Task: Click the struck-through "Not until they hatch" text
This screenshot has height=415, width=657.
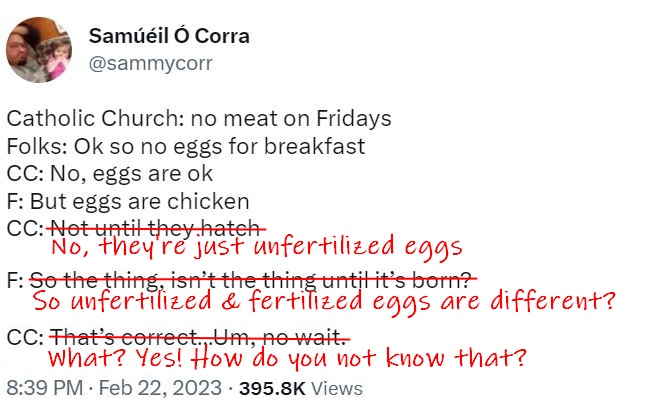Action: tap(158, 226)
